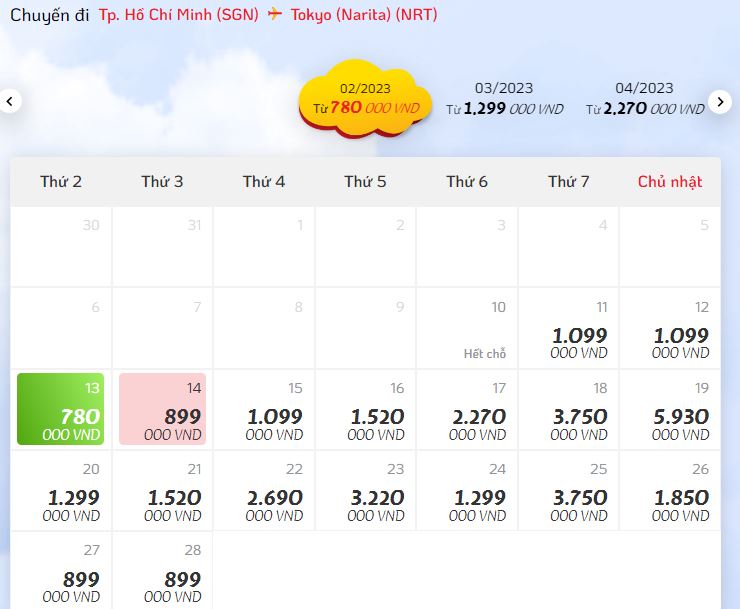Click the Thứ 2 column header

click(x=61, y=182)
